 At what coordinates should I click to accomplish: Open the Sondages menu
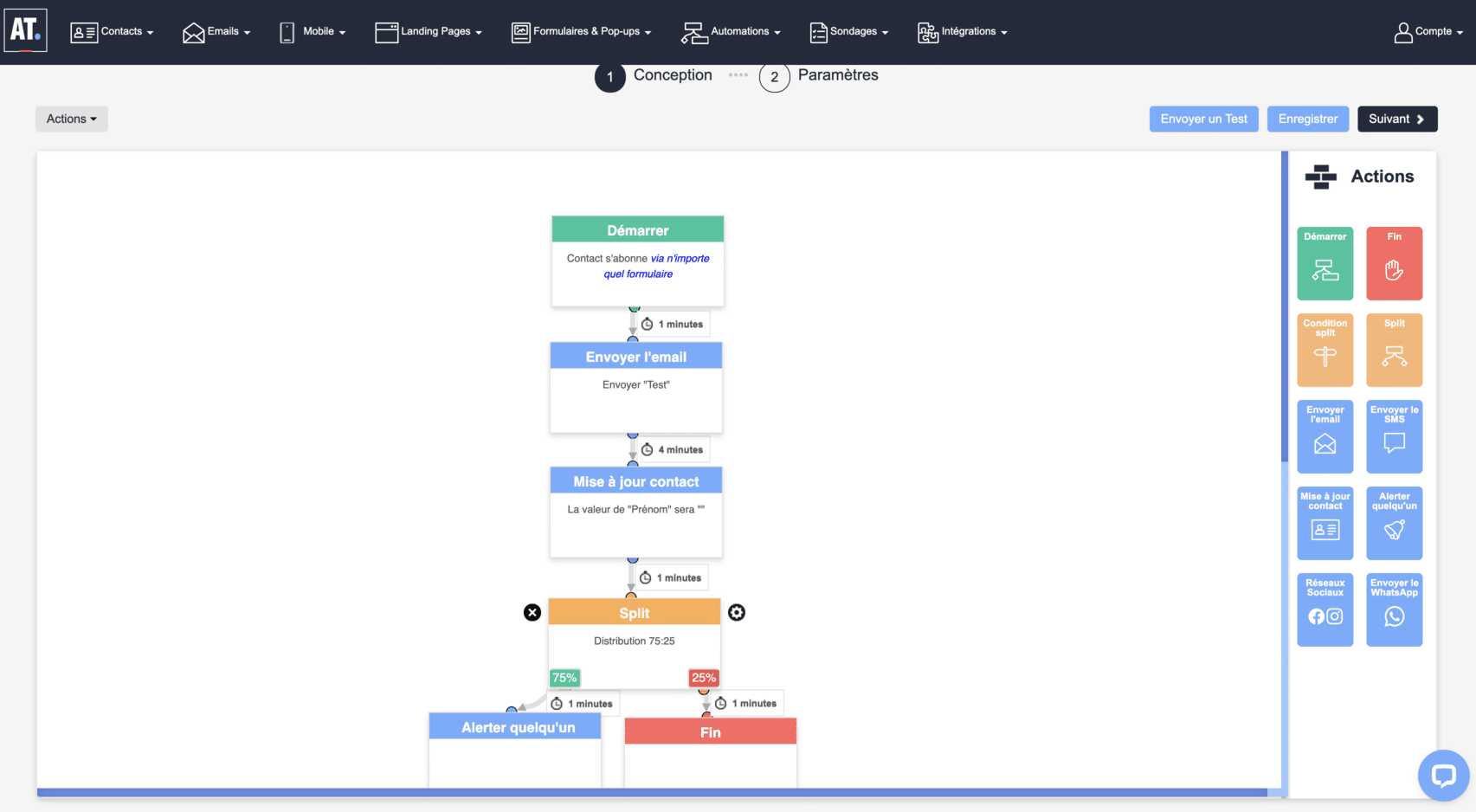point(849,32)
